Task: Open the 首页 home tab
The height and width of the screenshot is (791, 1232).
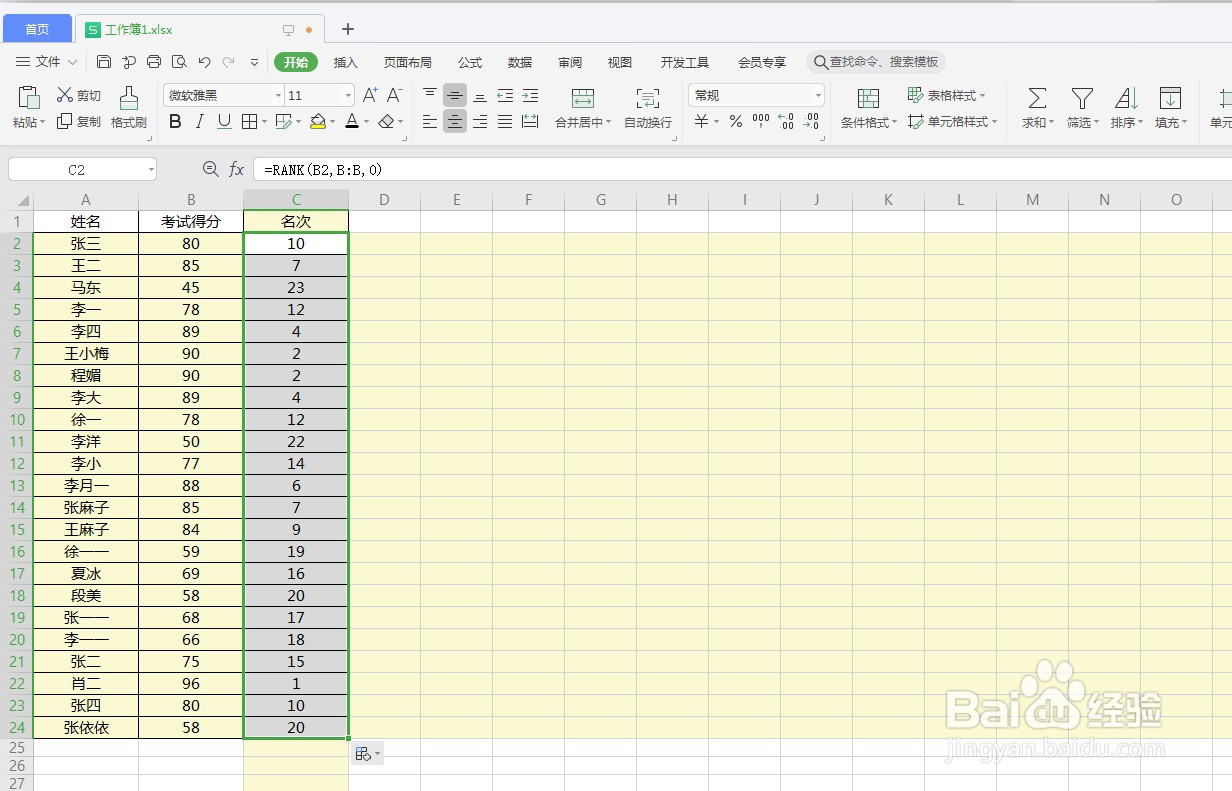Action: coord(37,29)
